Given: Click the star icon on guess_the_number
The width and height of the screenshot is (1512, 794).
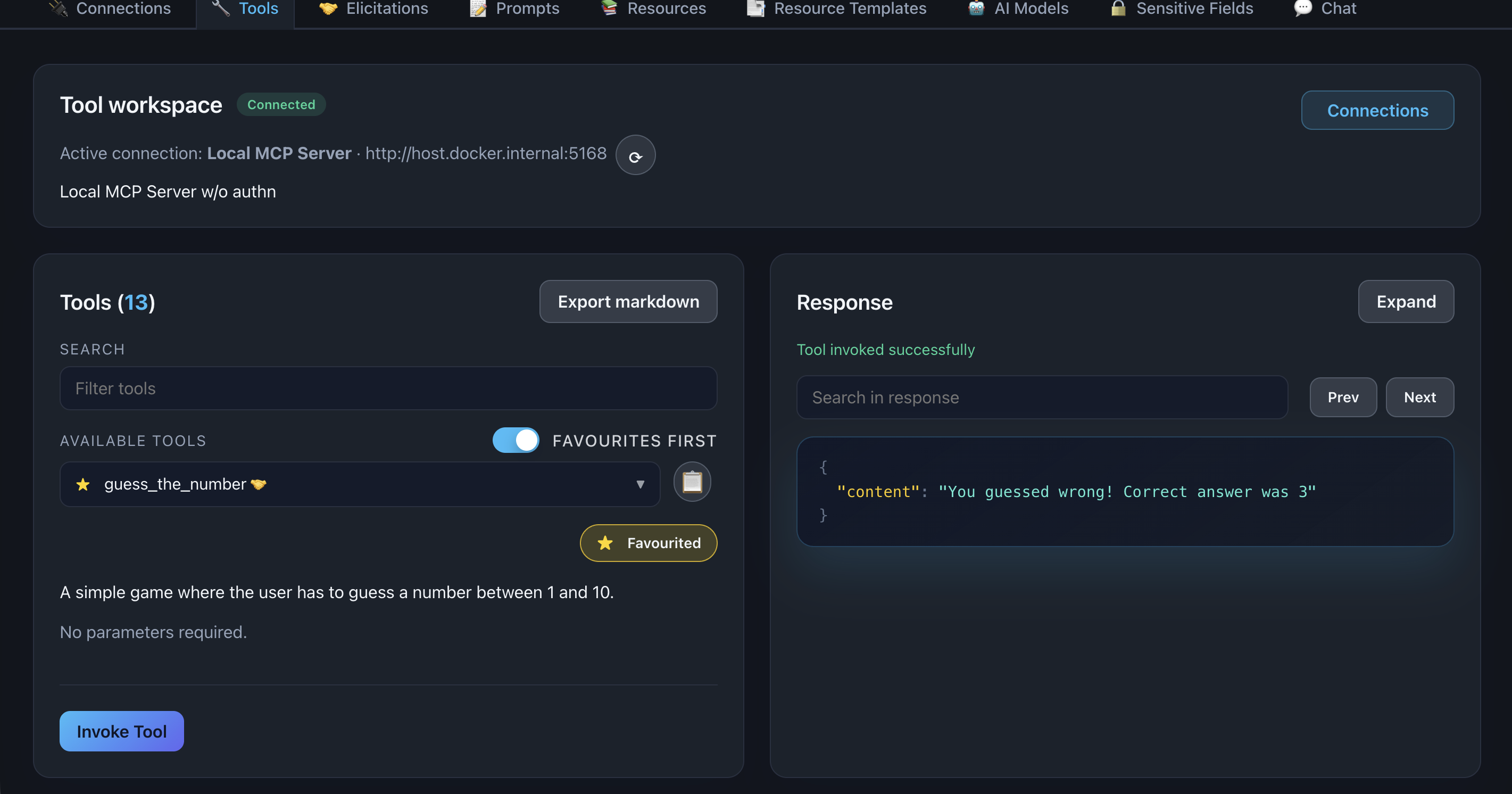Looking at the screenshot, I should tap(83, 484).
